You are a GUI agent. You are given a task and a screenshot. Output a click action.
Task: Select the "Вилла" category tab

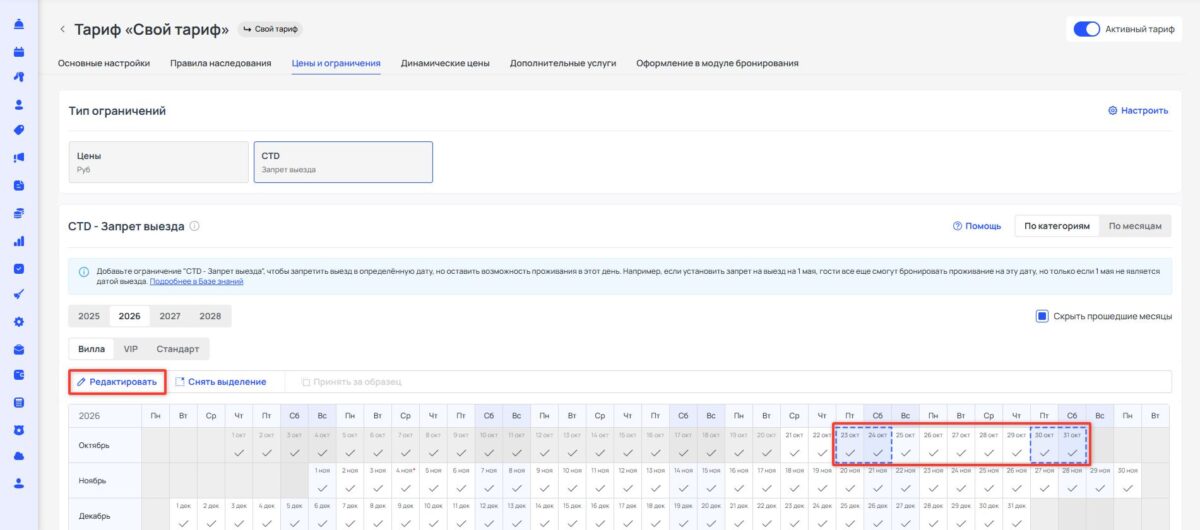(92, 349)
